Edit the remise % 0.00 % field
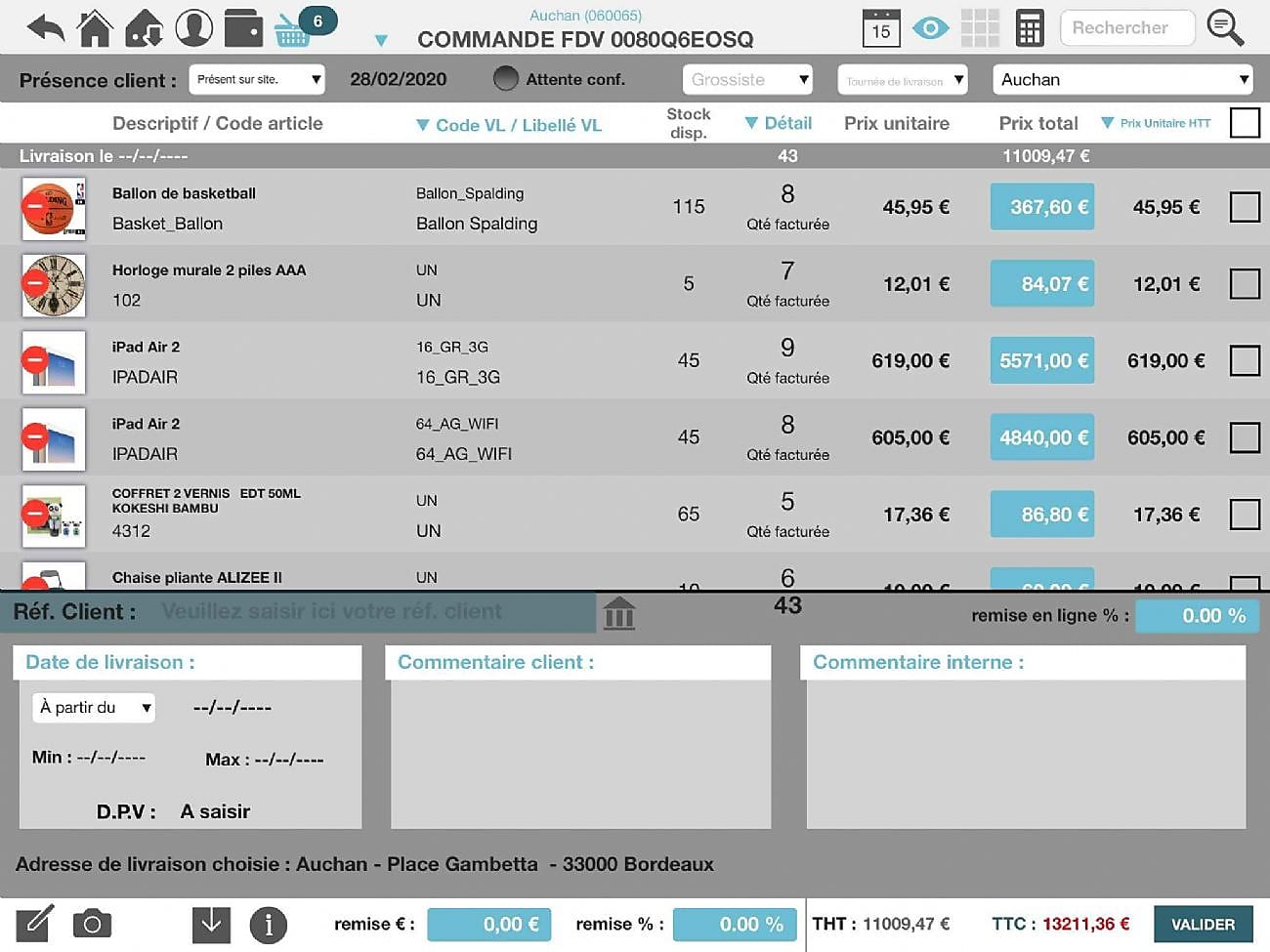The width and height of the screenshot is (1270, 952). click(x=735, y=924)
